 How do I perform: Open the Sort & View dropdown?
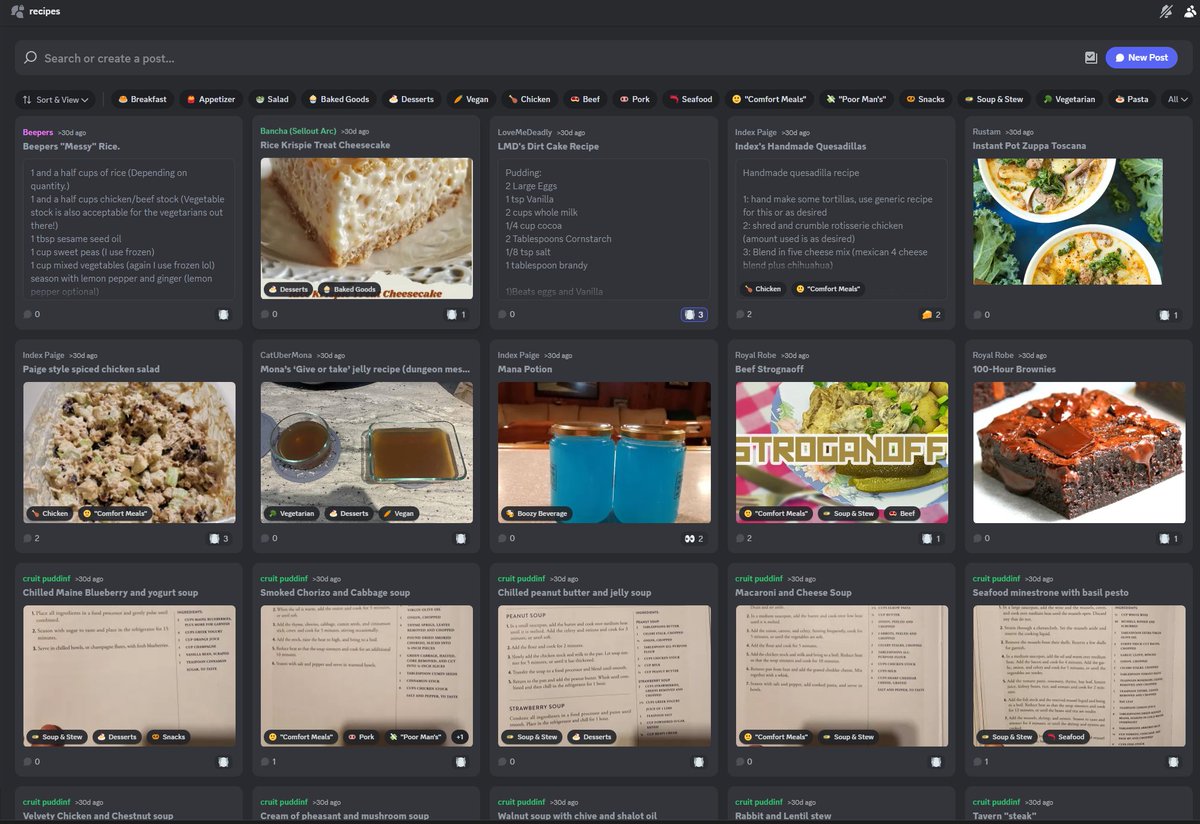[56, 99]
